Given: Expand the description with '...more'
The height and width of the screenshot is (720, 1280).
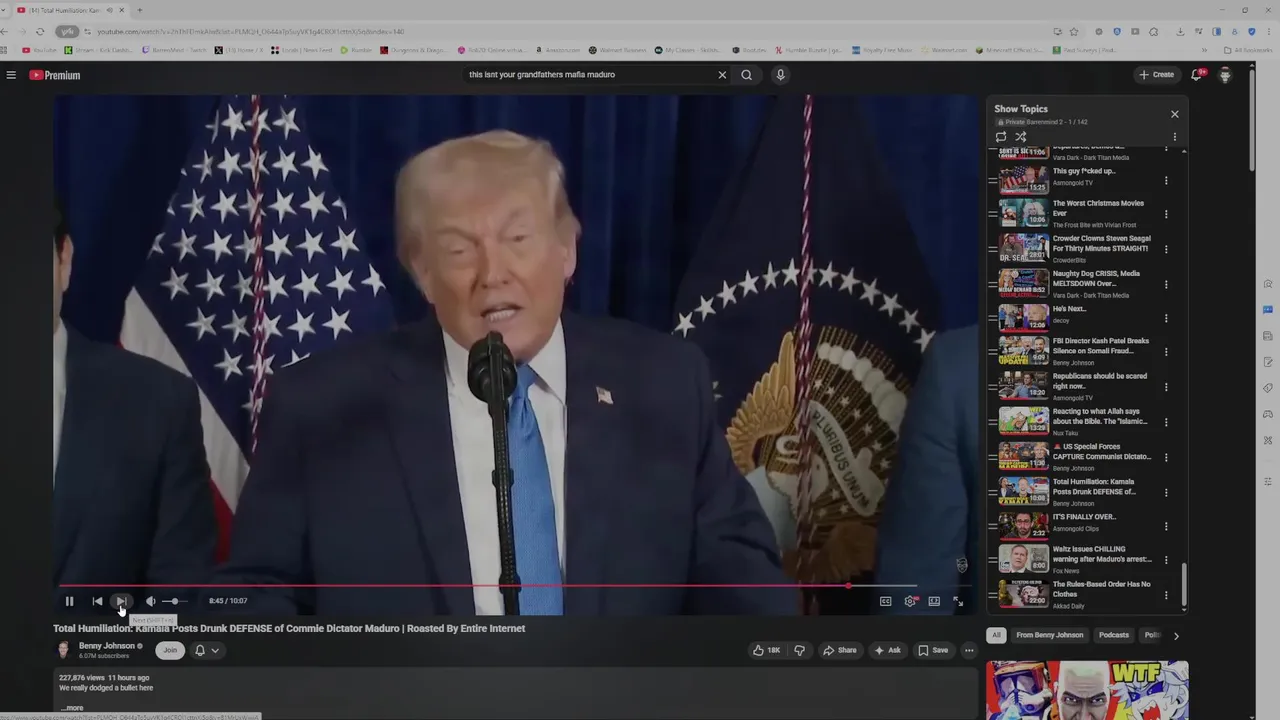Looking at the screenshot, I should coord(72,708).
